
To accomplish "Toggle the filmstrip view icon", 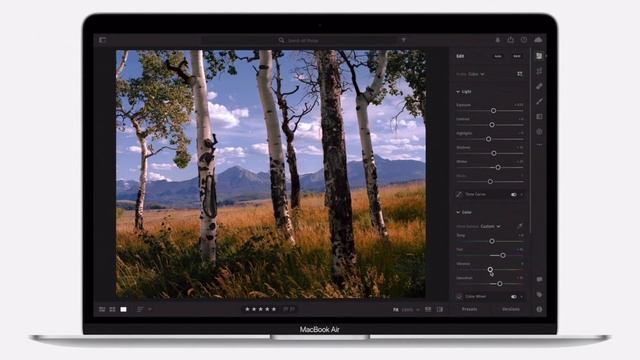I will [x=428, y=309].
